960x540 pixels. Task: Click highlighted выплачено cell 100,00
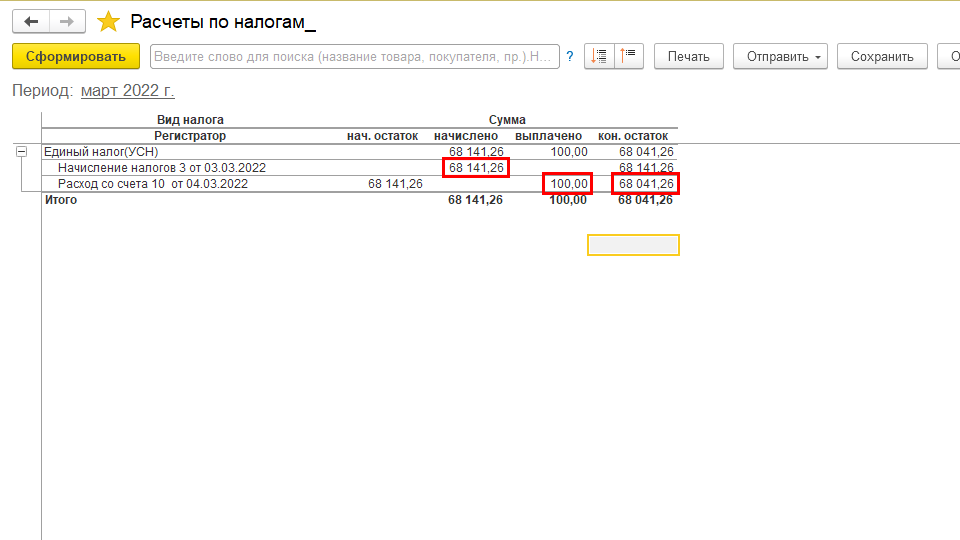coord(567,184)
